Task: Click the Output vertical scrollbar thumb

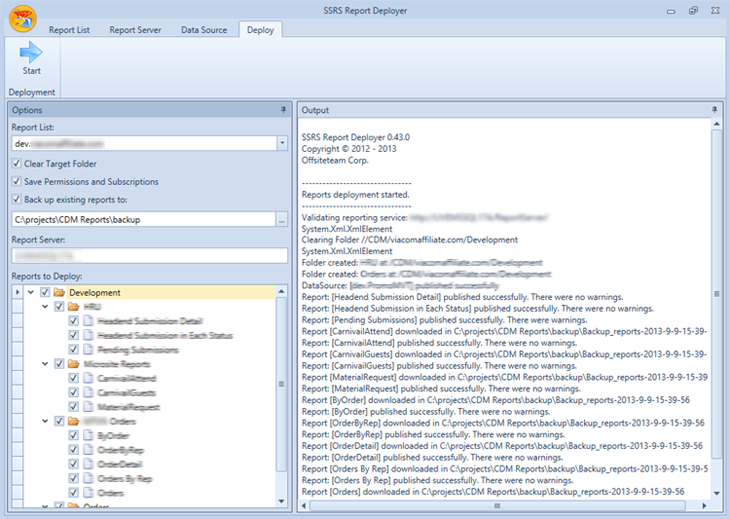Action: click(x=716, y=292)
